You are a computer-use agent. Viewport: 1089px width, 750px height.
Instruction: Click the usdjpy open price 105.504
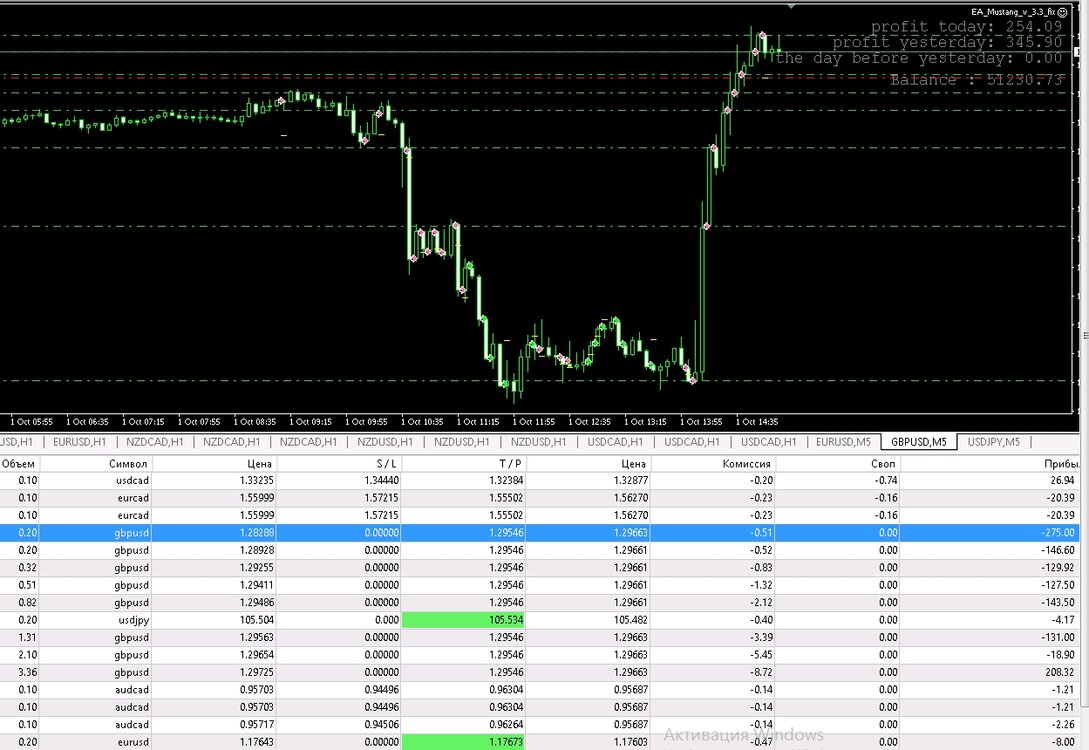tap(257, 620)
